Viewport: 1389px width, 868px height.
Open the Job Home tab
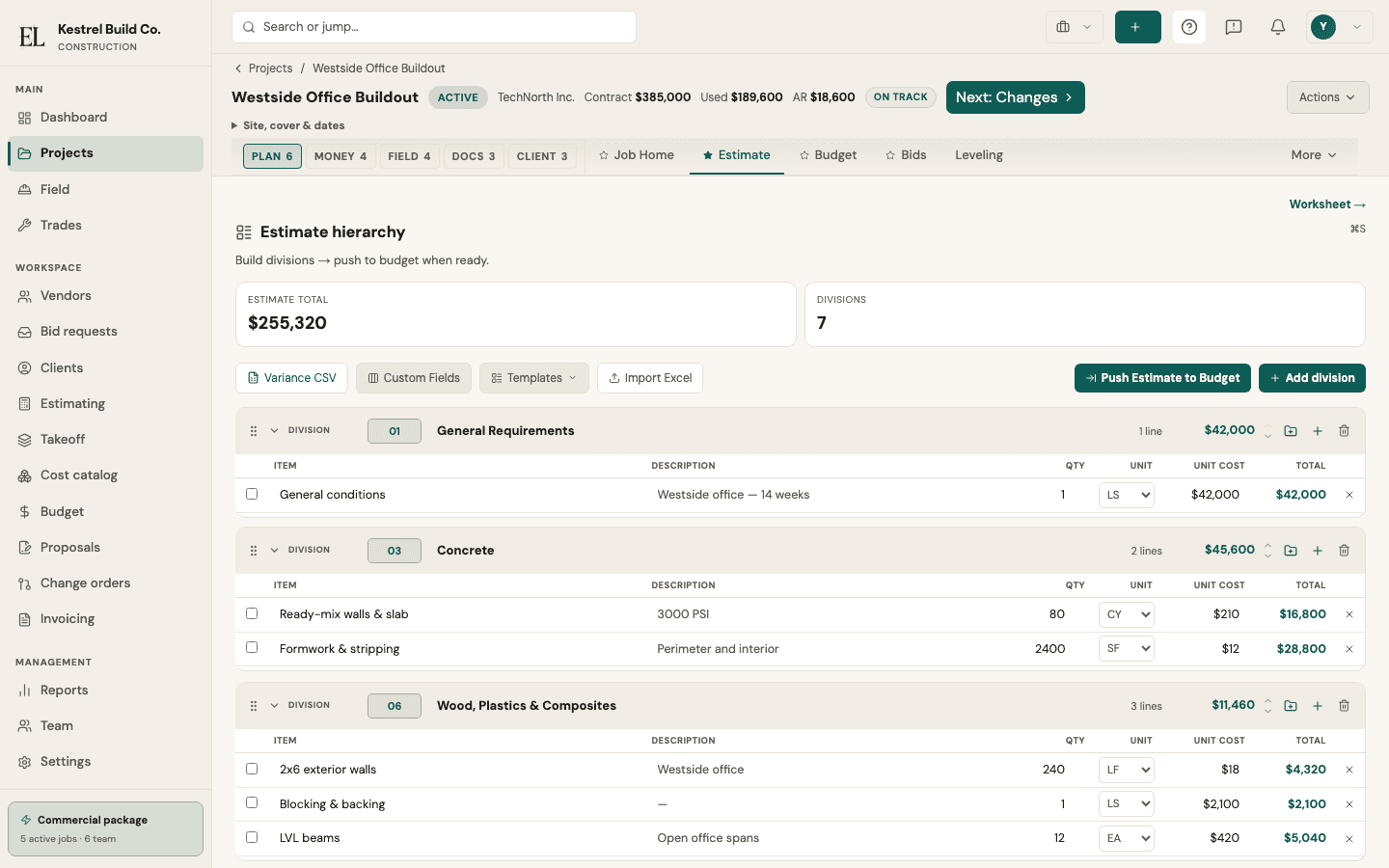(637, 155)
